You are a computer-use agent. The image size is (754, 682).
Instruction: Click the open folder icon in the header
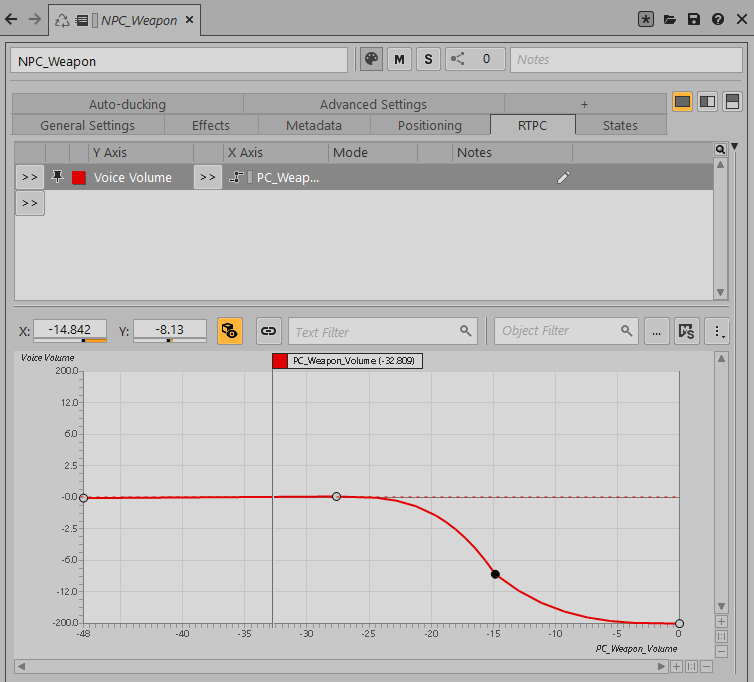click(x=670, y=19)
